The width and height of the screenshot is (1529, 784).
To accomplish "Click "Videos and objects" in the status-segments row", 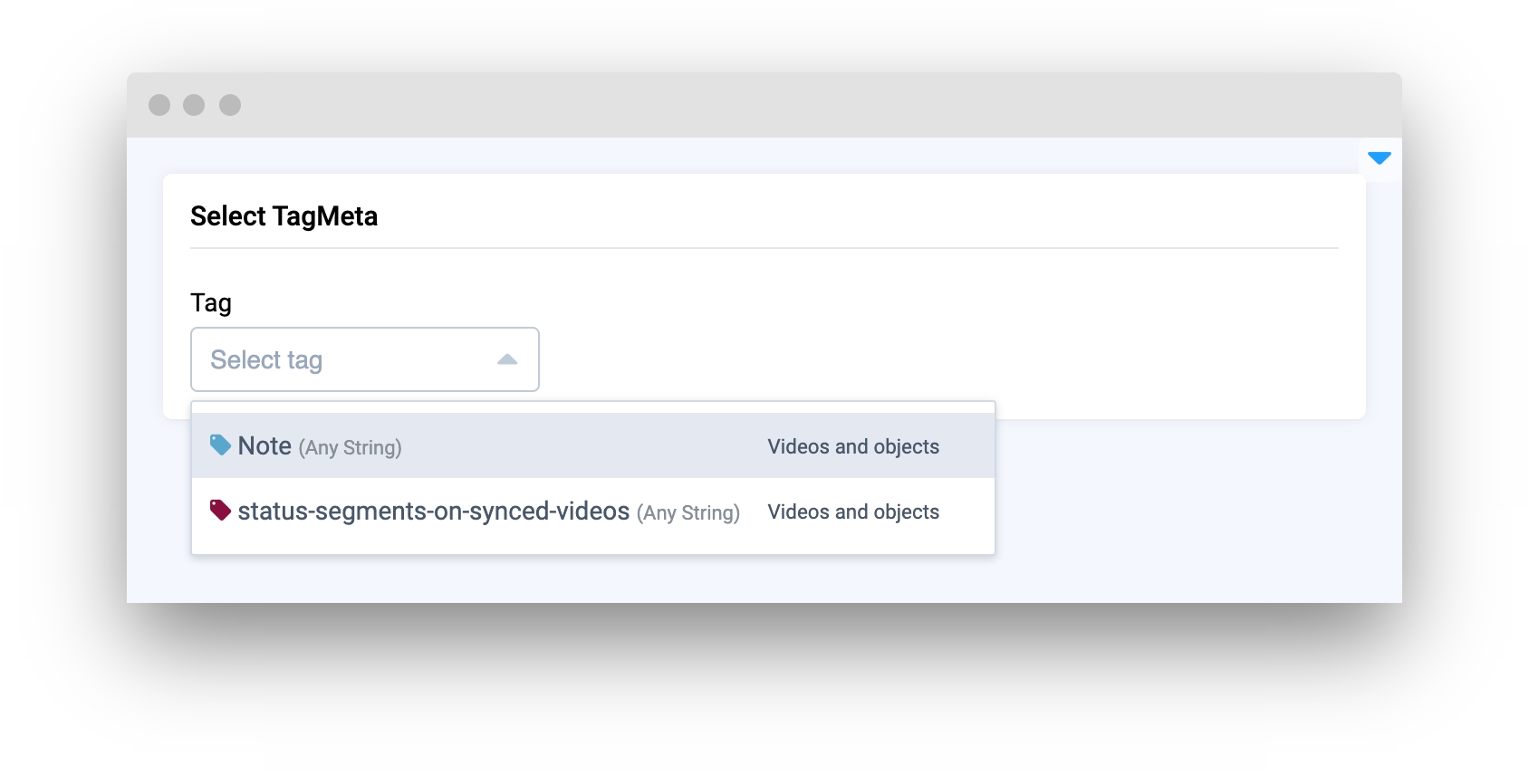I will (853, 512).
